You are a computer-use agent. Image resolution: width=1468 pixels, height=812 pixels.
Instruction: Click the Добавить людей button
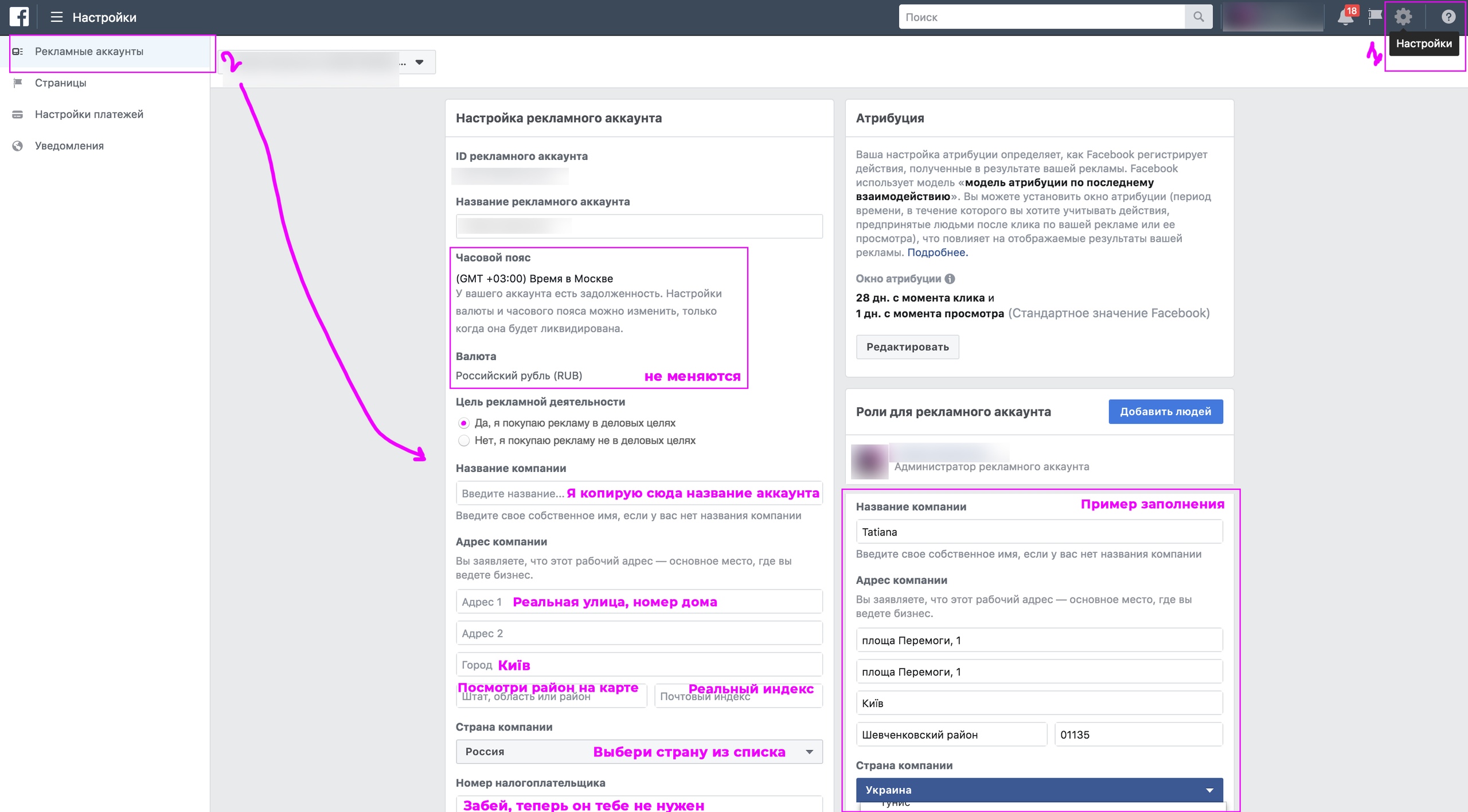tap(1165, 412)
